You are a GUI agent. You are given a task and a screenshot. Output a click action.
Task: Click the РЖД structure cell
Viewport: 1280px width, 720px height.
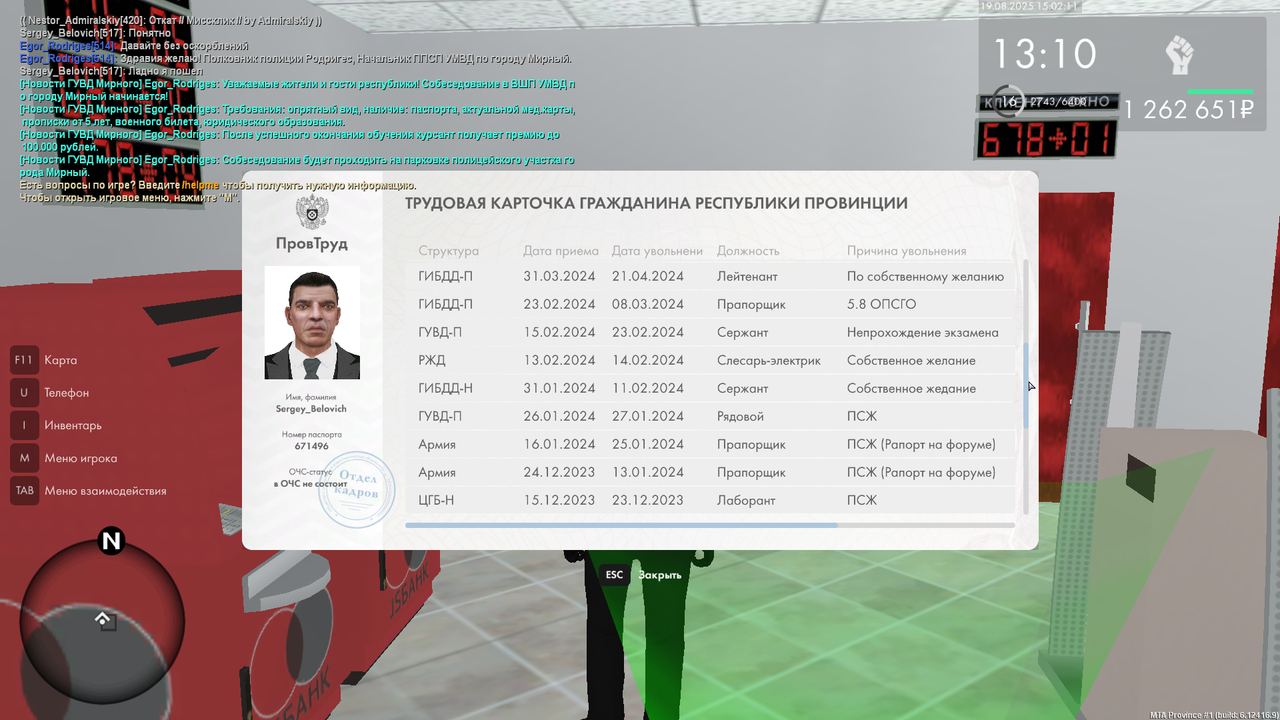[432, 360]
